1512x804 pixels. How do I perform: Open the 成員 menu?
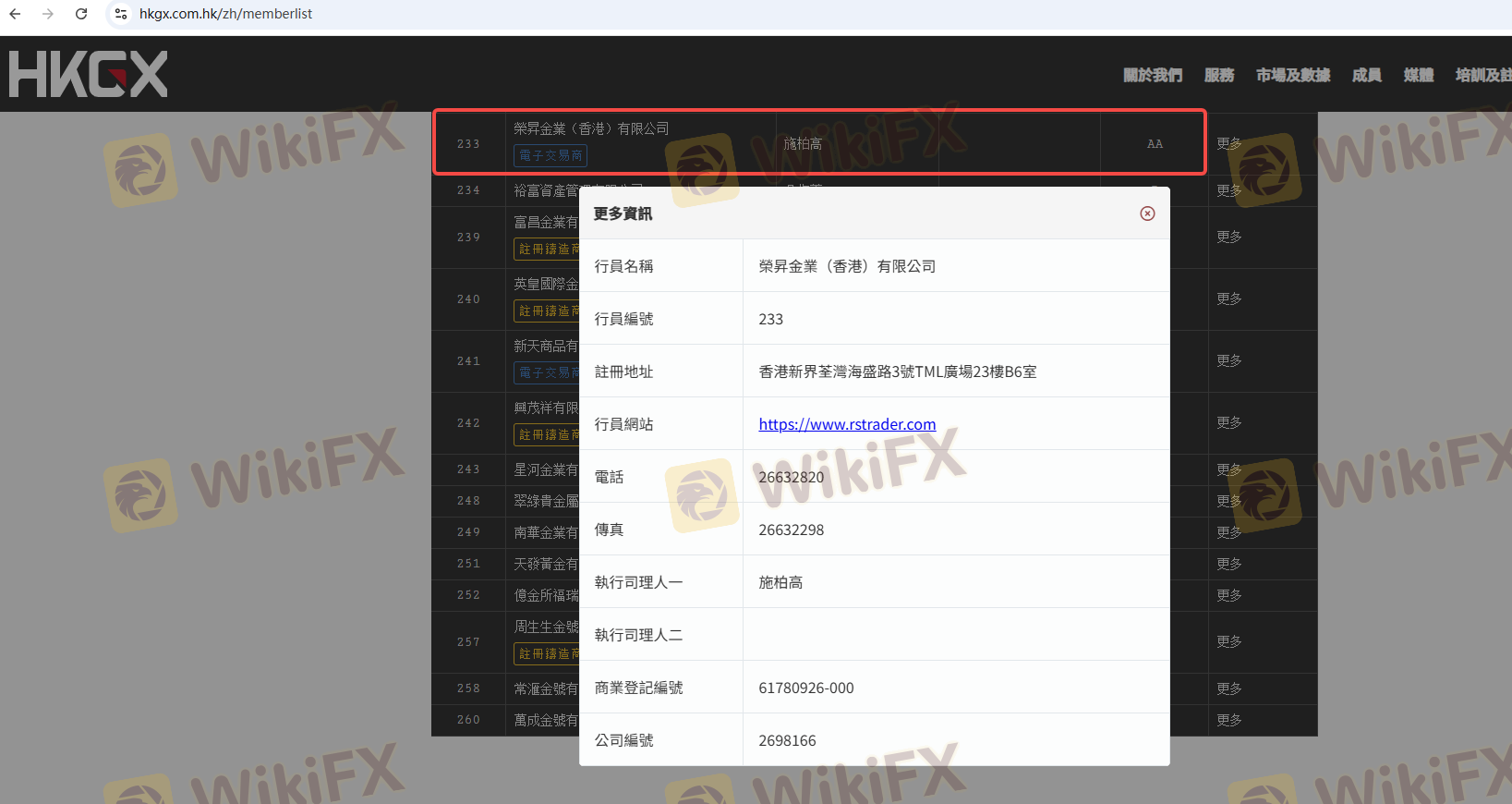tap(1366, 76)
